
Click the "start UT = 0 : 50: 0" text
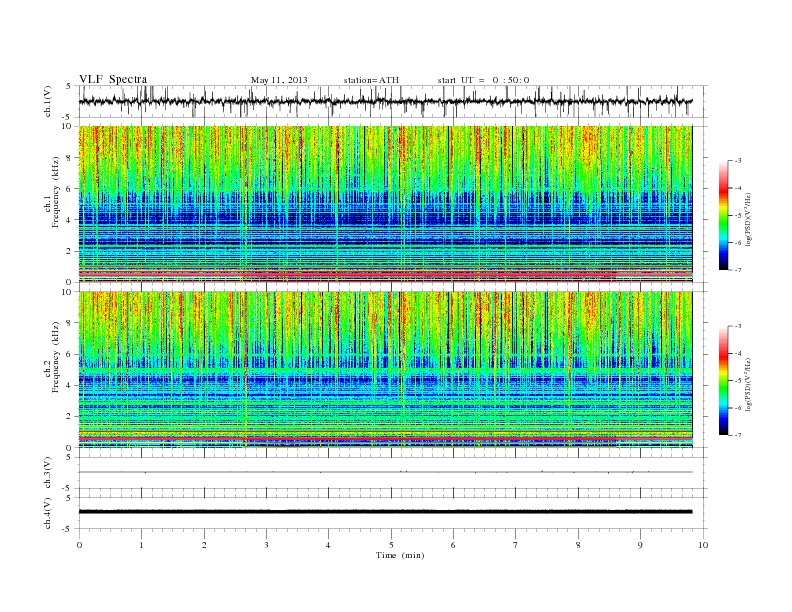click(x=483, y=80)
